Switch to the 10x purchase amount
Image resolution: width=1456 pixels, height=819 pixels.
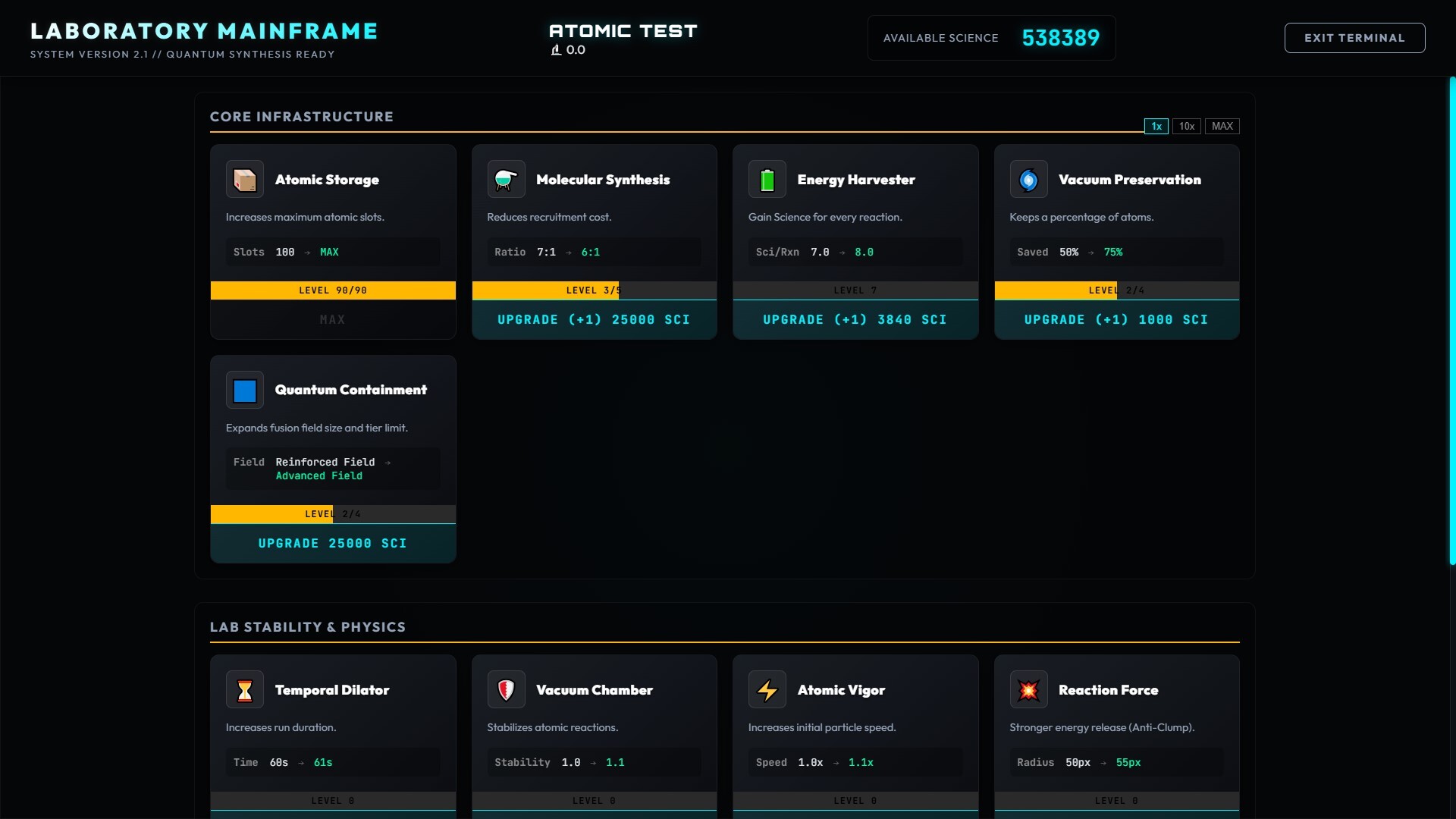coord(1186,126)
